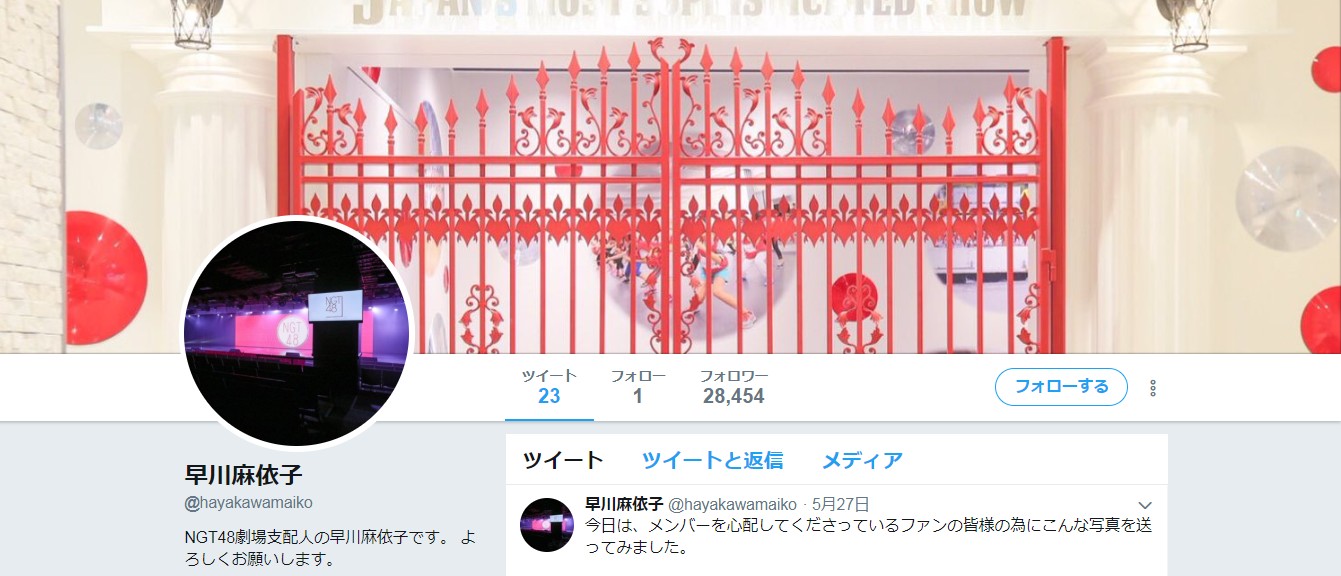Open the tweet's 5月27日 timestamp link
Image resolution: width=1341 pixels, height=576 pixels.
coord(841,504)
